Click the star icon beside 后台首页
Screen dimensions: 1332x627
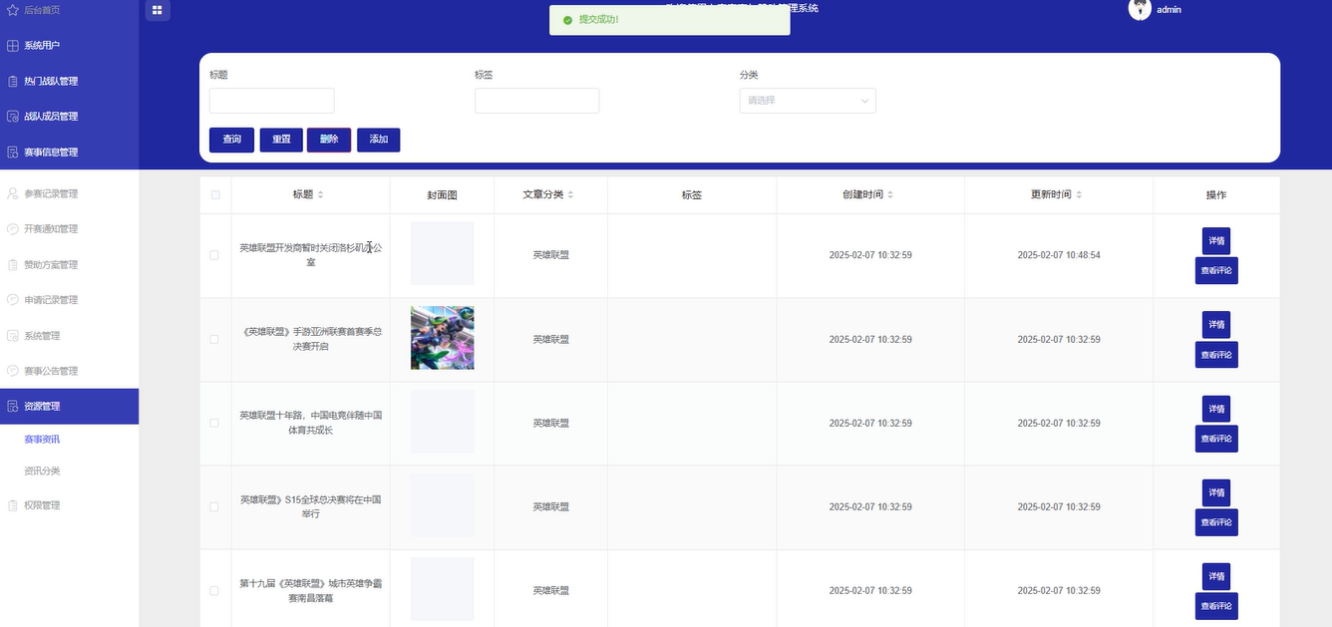[13, 10]
